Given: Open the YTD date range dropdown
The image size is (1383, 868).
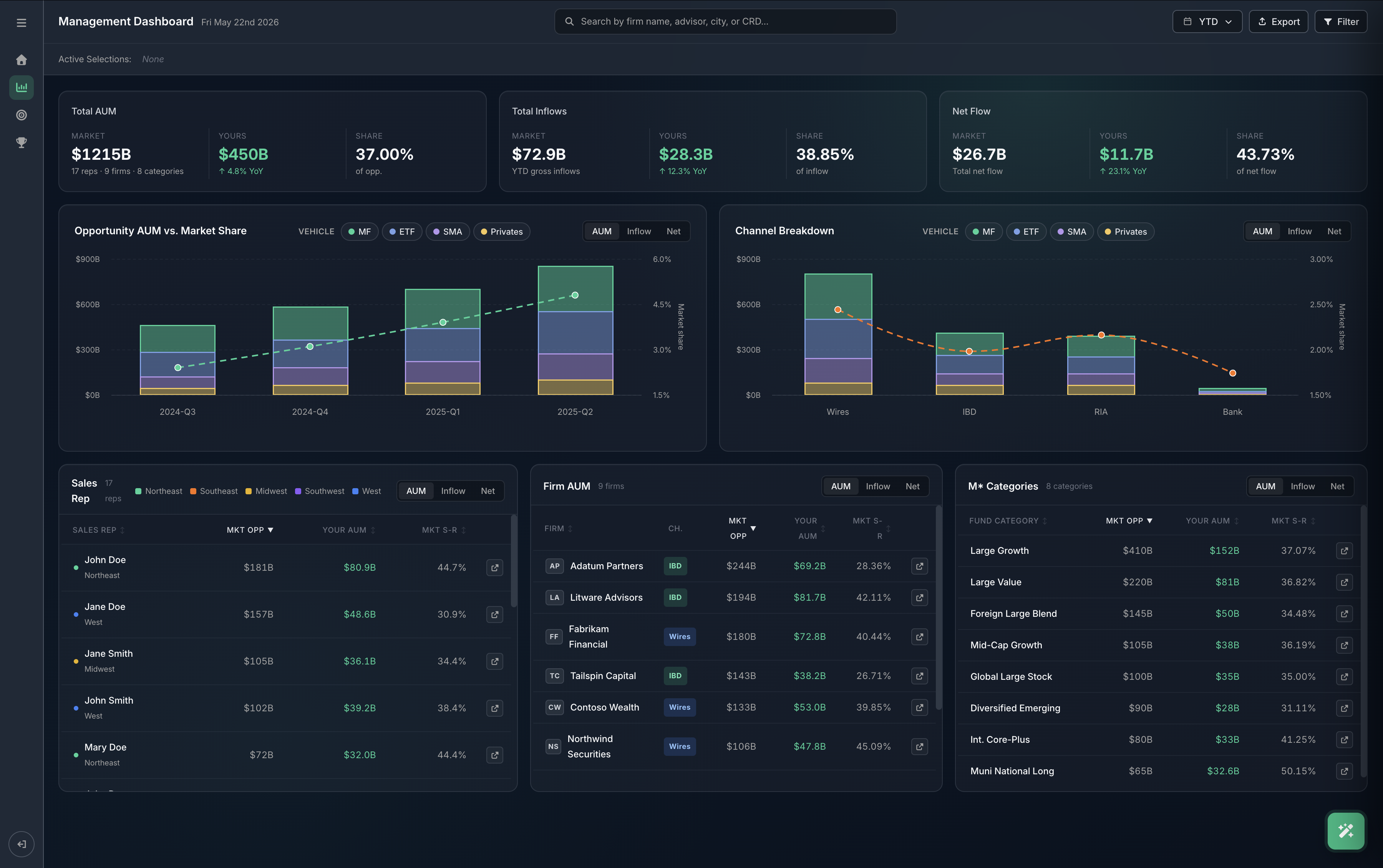Looking at the screenshot, I should (1207, 21).
